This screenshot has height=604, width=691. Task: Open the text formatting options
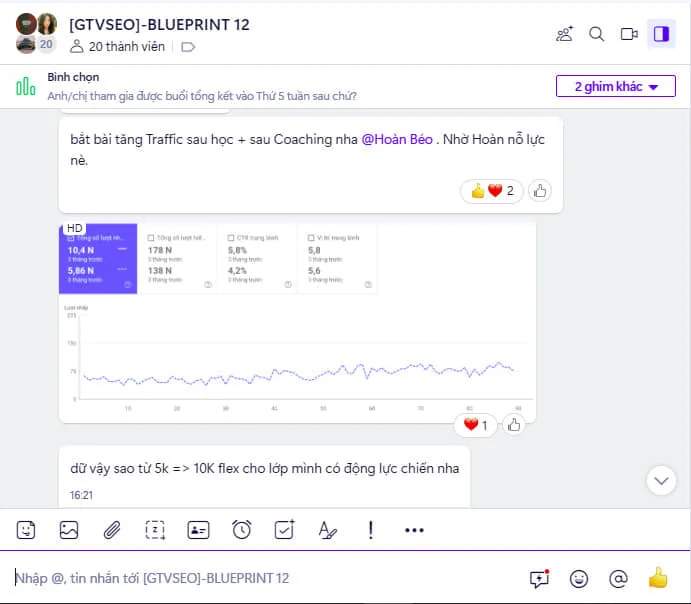point(327,530)
